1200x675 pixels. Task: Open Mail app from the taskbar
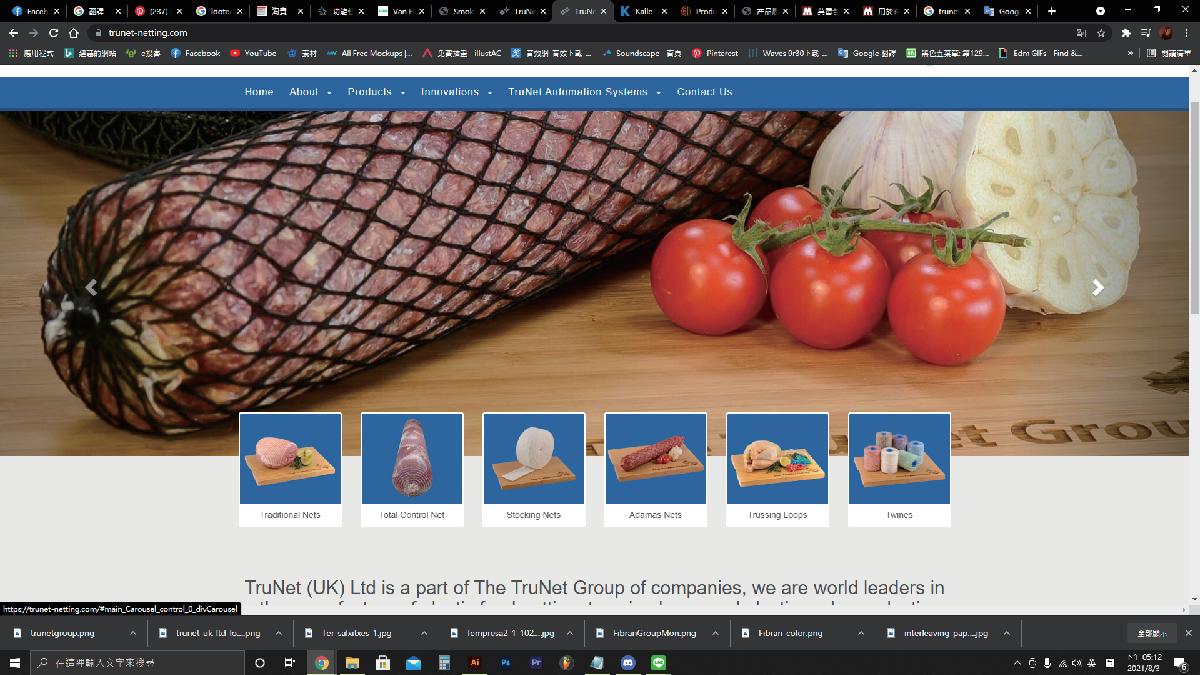tap(413, 663)
